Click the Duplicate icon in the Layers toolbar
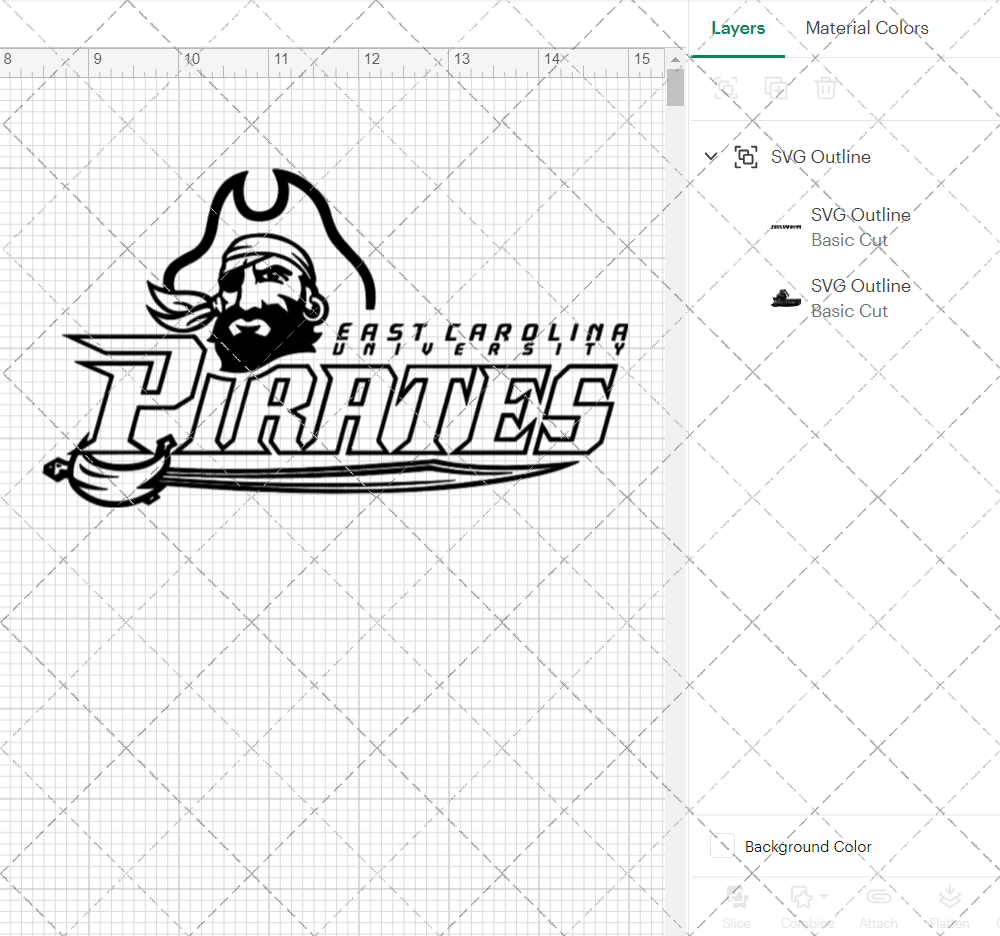The height and width of the screenshot is (936, 1000). click(776, 88)
